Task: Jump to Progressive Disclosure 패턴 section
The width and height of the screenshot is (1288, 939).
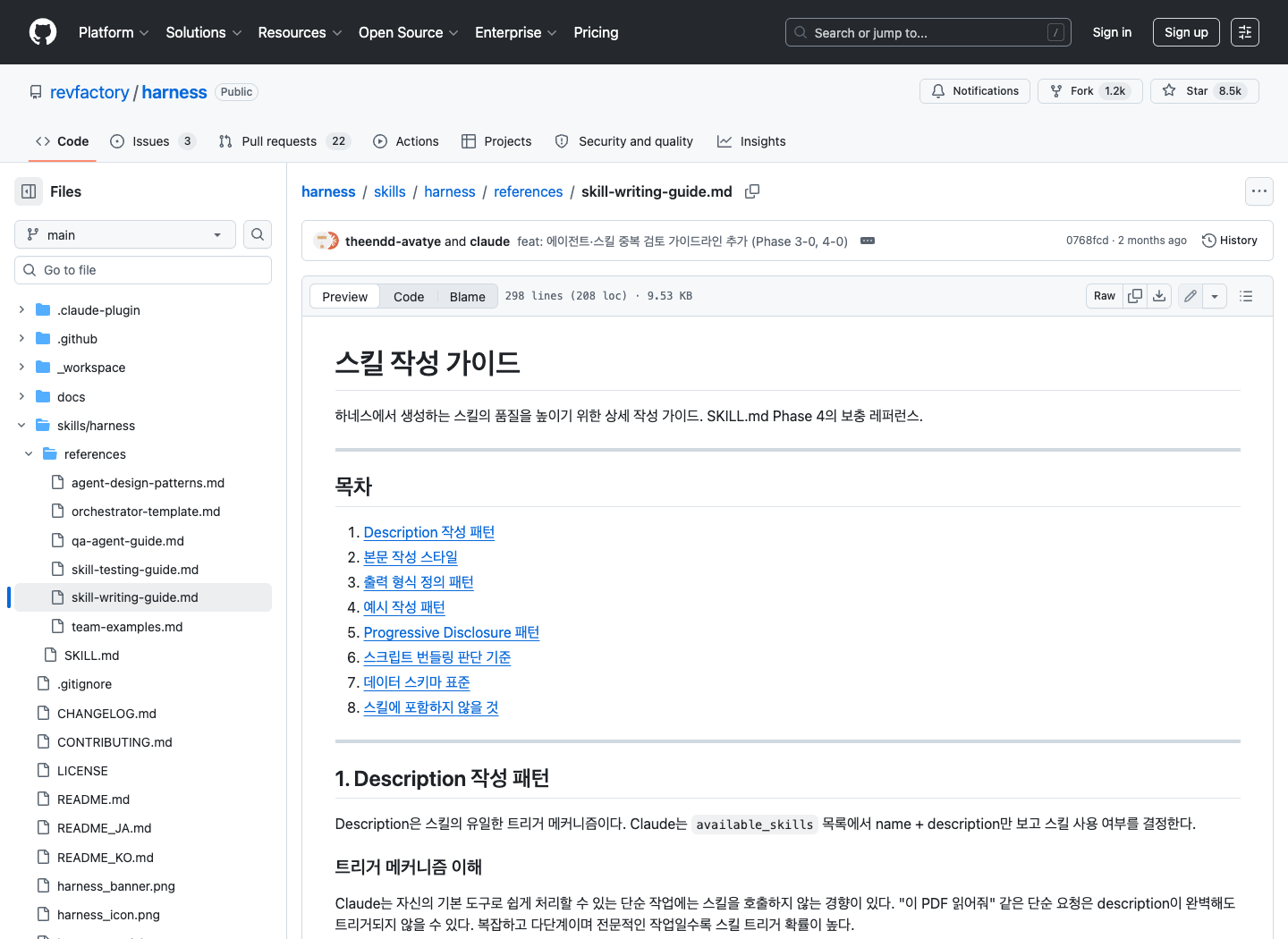Action: pyautogui.click(x=452, y=632)
